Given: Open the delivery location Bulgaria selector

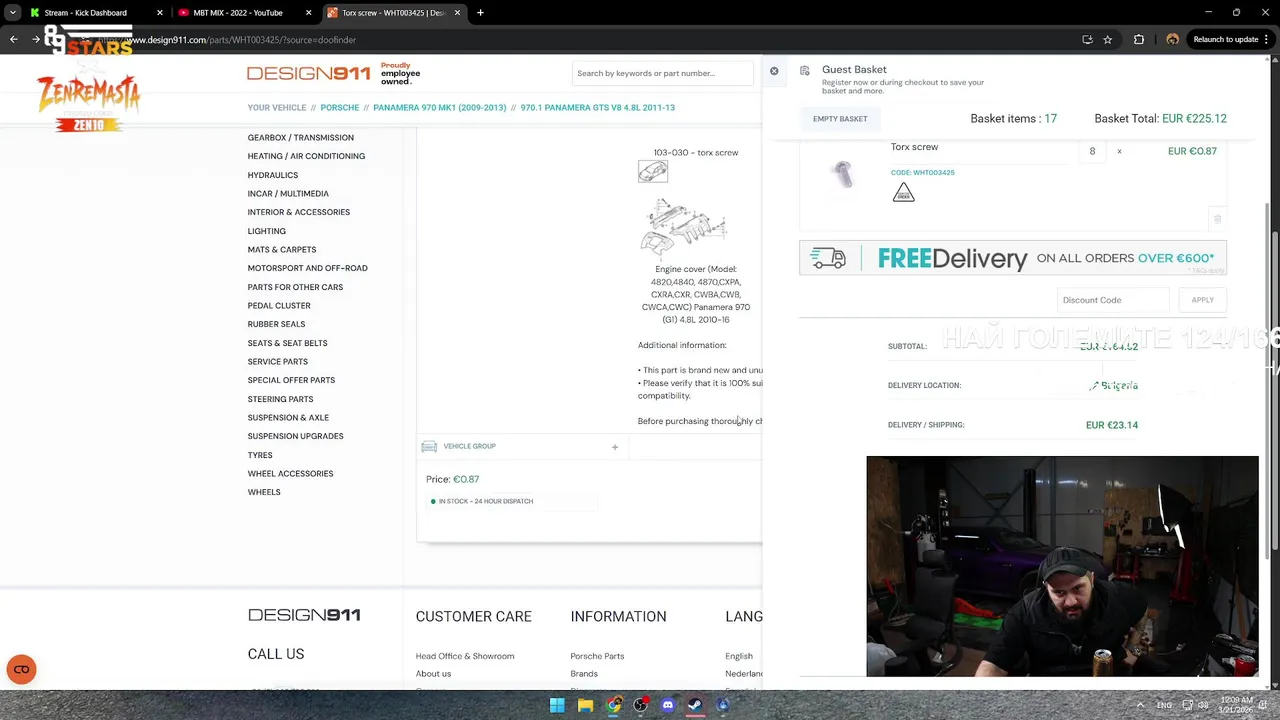Looking at the screenshot, I should pos(1113,385).
